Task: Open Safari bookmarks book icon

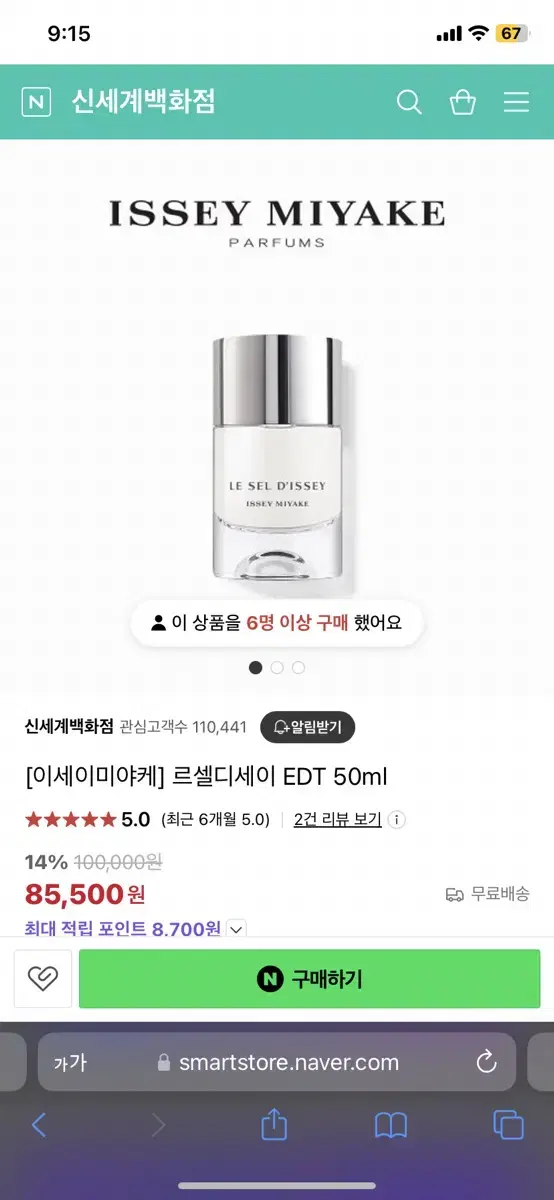Action: tap(391, 1126)
